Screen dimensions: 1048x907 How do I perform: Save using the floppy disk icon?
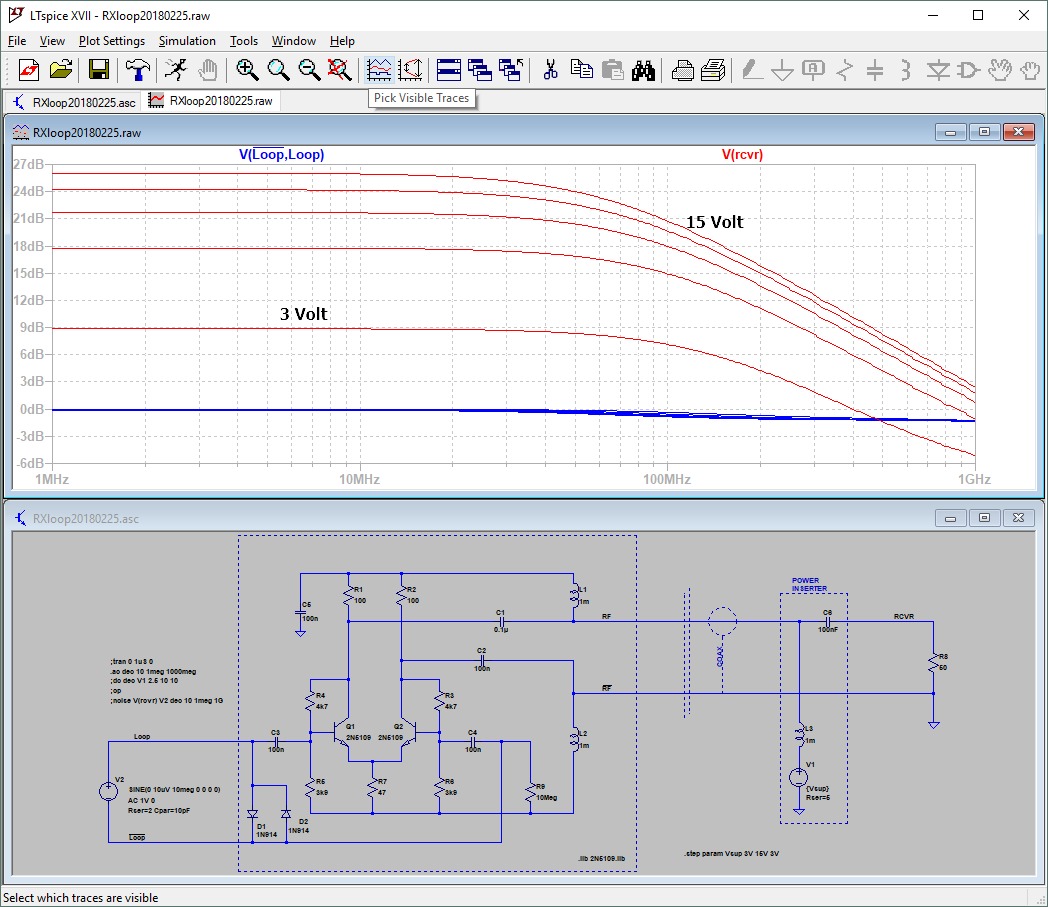pyautogui.click(x=99, y=69)
